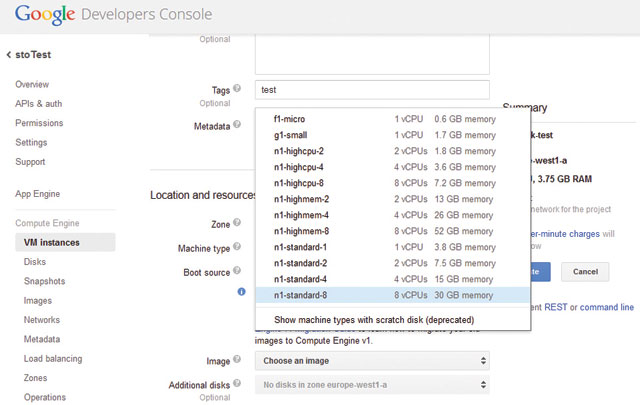The height and width of the screenshot is (405, 640).
Task: Open help icon next to Metadata
Action: pos(237,124)
